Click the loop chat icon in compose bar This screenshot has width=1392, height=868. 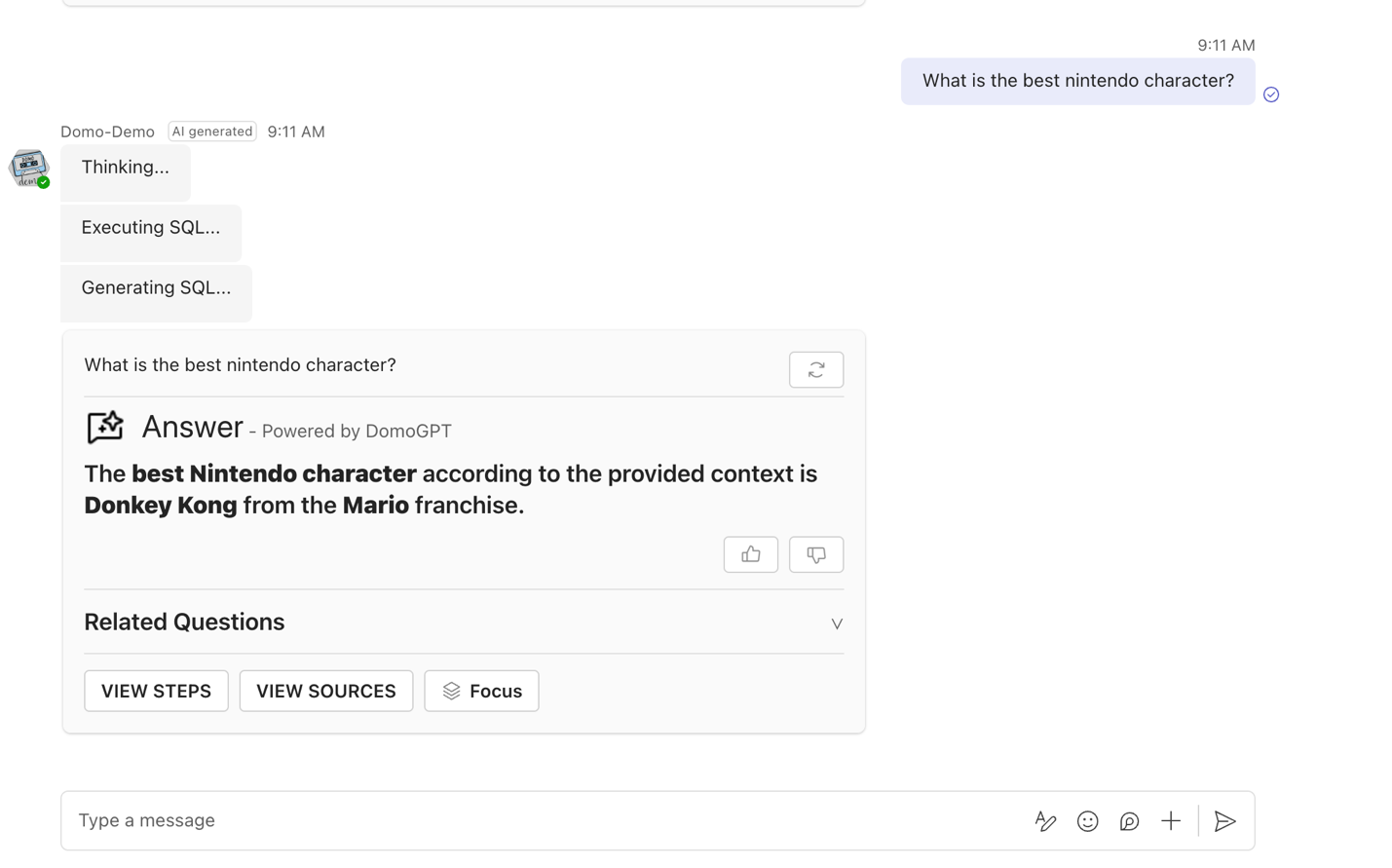(x=1129, y=821)
